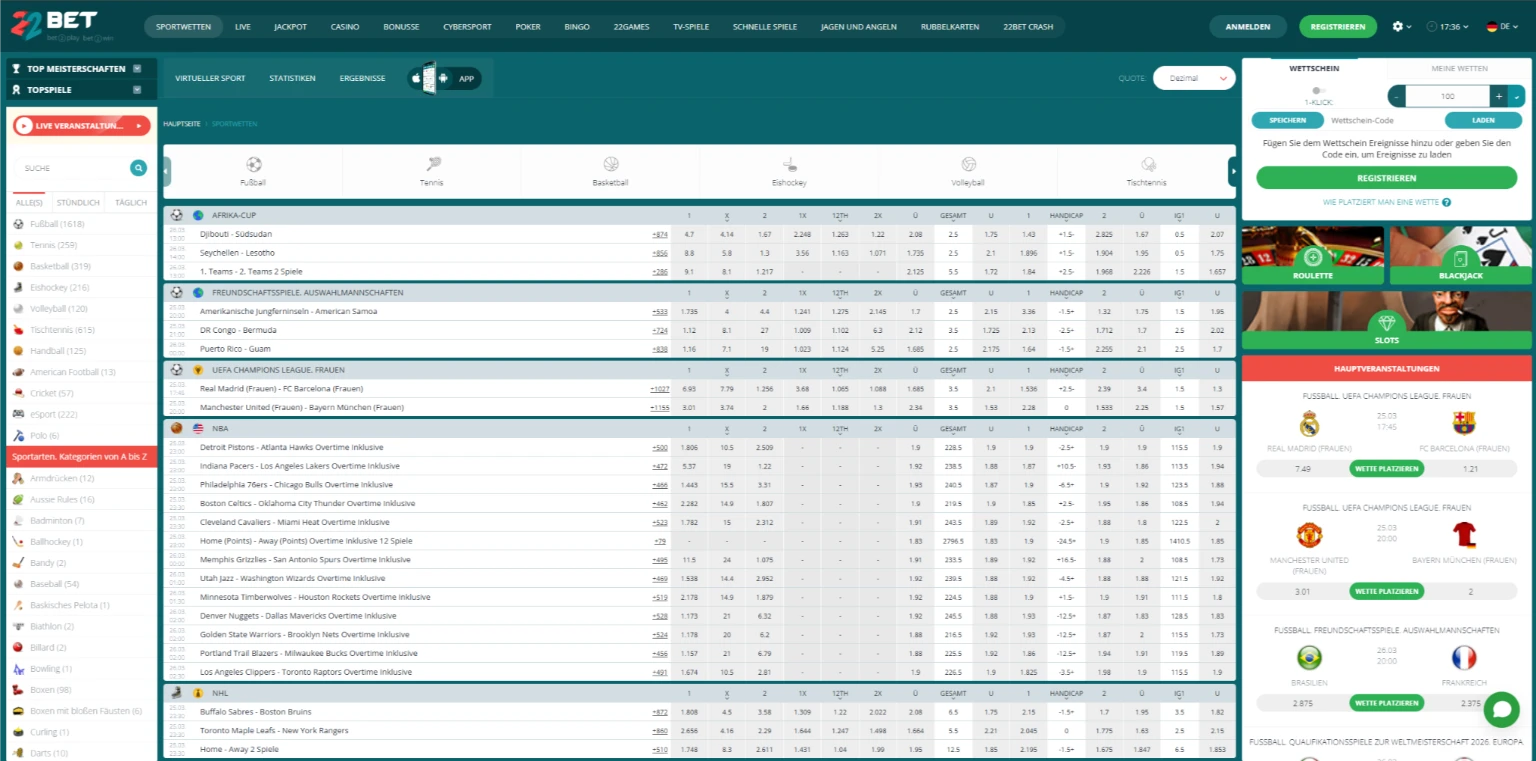Switch to the MEINE WETTEN tab
The height and width of the screenshot is (761, 1536).
point(1460,68)
